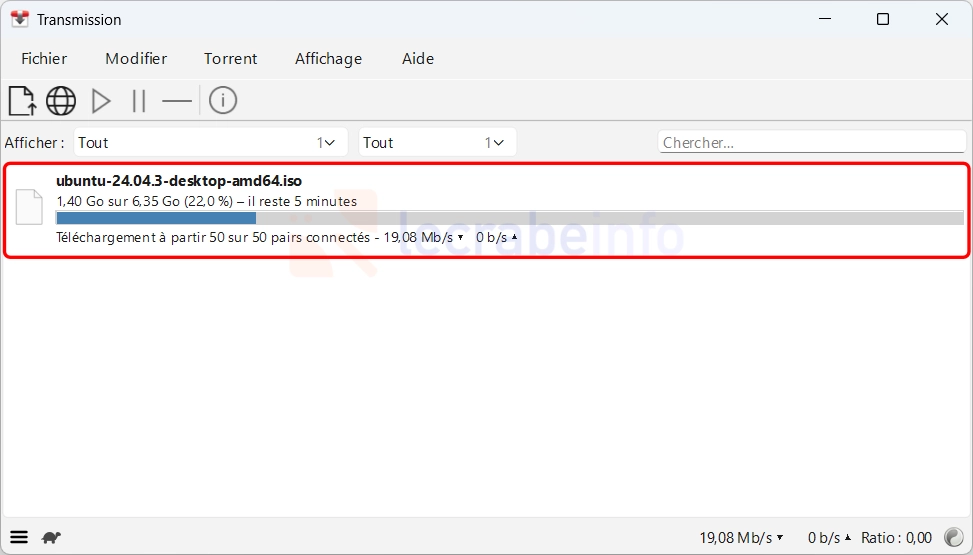Open the hamburger options menu icon
The image size is (973, 555).
click(x=19, y=537)
